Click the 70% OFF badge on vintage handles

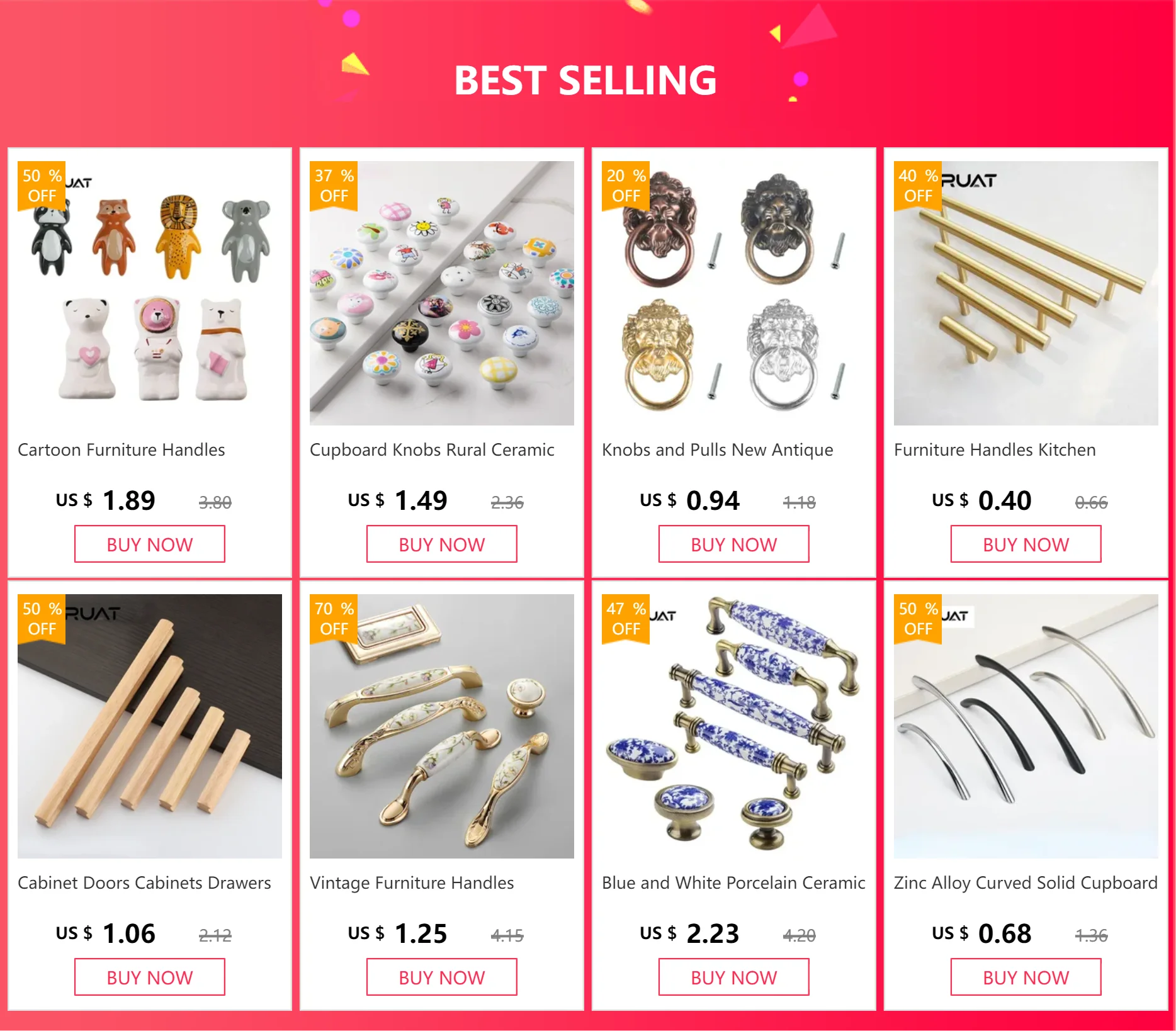(x=334, y=619)
